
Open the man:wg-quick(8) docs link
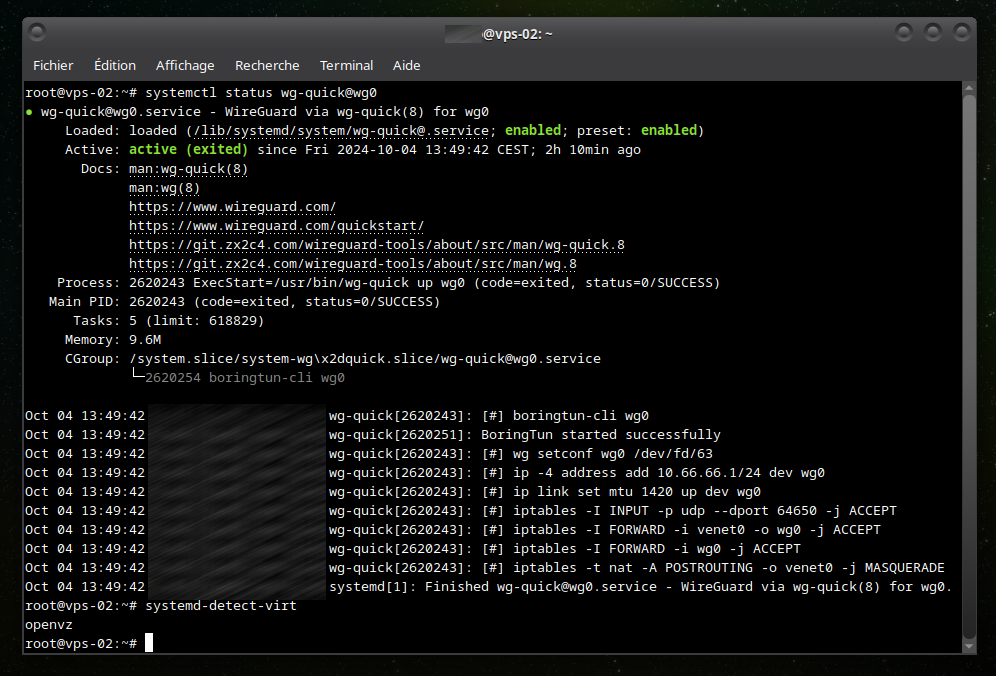pyautogui.click(x=188, y=169)
